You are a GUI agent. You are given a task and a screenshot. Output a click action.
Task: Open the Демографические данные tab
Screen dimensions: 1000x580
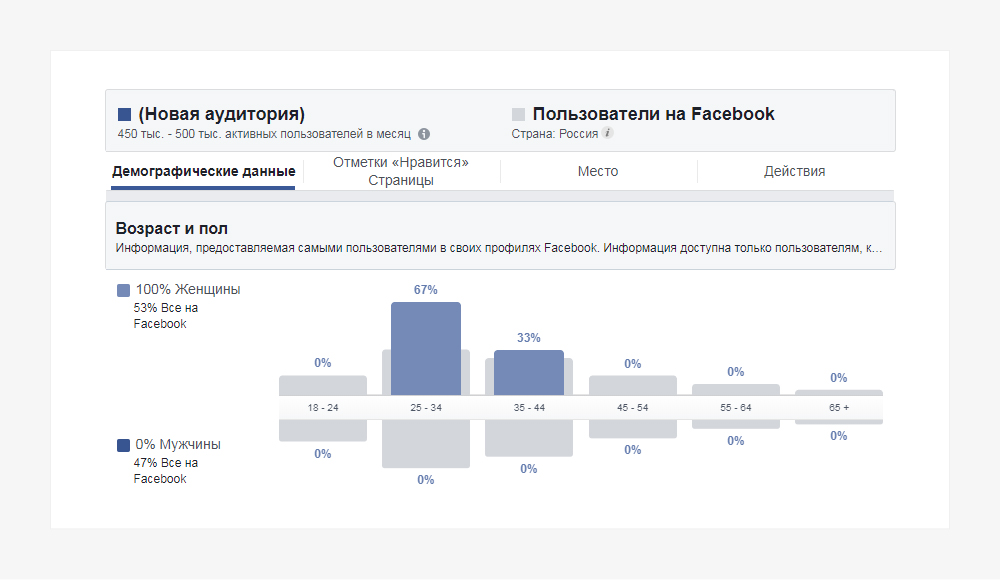click(203, 171)
